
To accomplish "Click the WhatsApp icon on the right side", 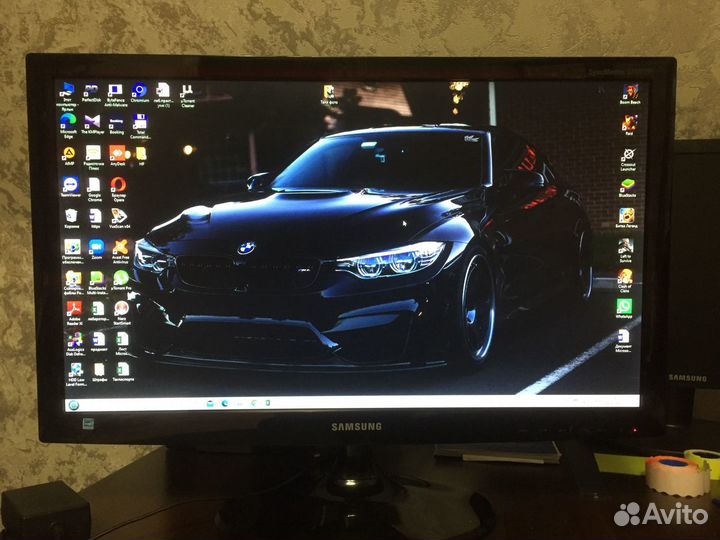I will (624, 306).
